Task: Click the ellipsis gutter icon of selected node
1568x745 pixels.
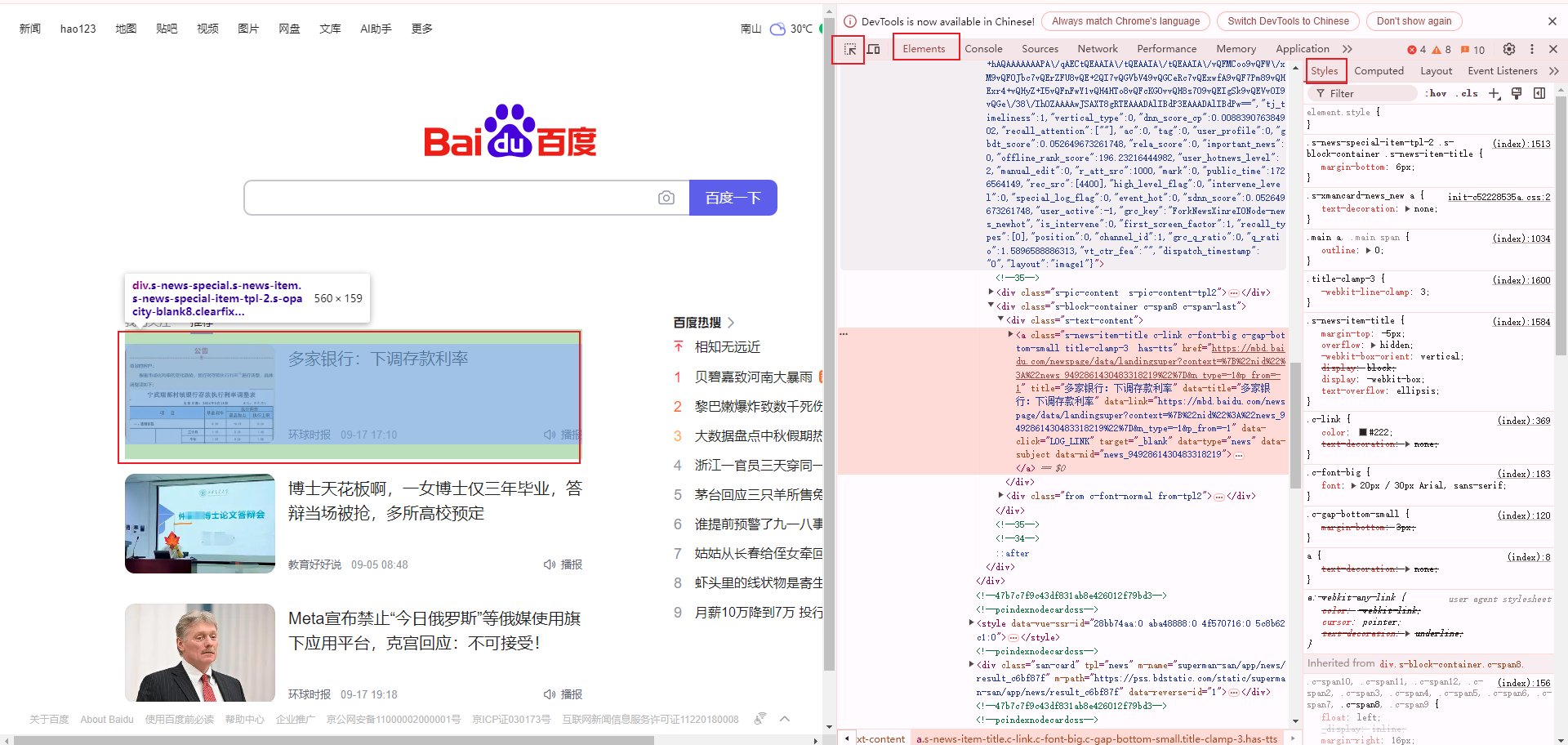Action: tap(844, 334)
